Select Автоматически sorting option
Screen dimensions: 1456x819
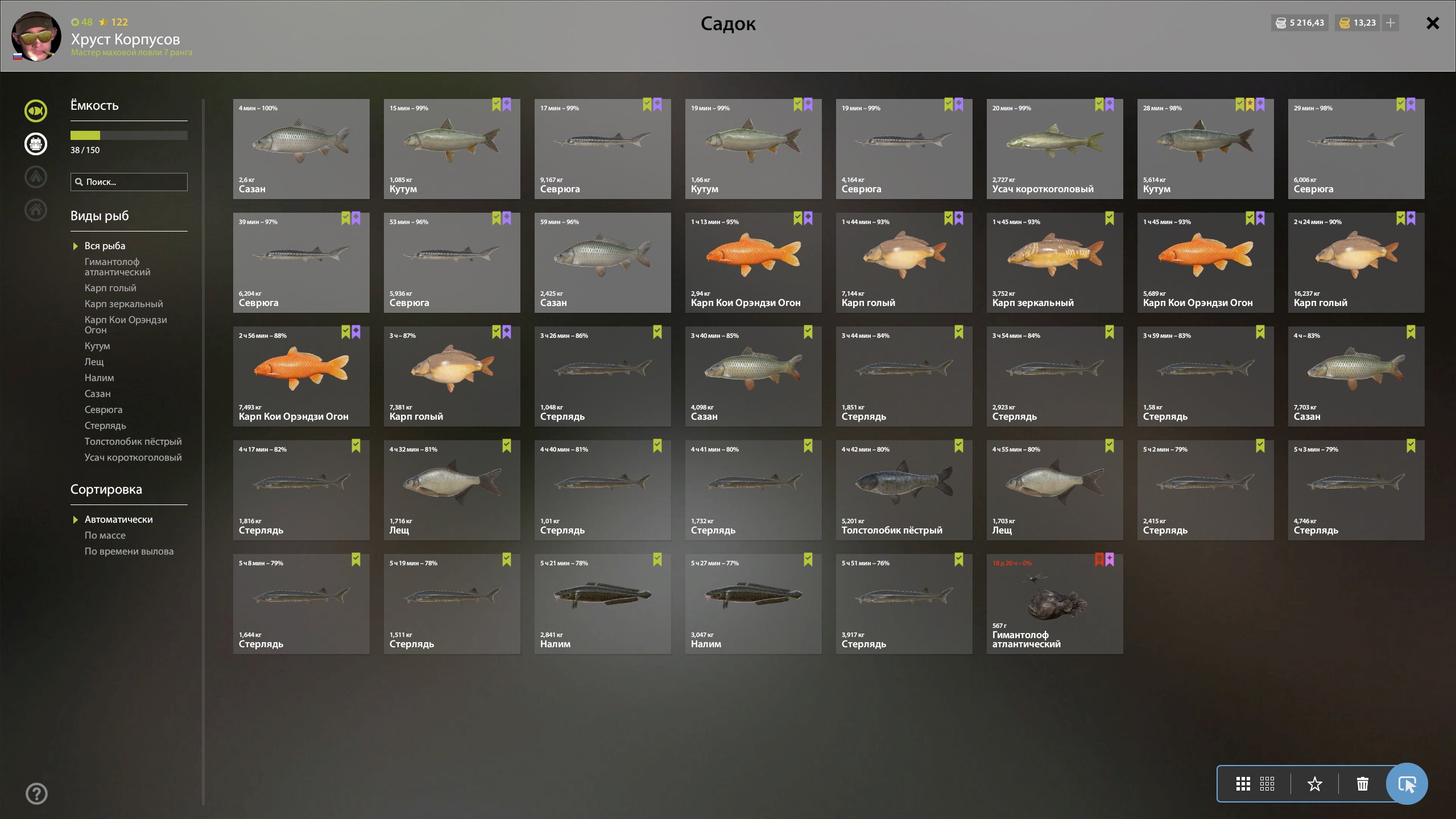[x=118, y=519]
